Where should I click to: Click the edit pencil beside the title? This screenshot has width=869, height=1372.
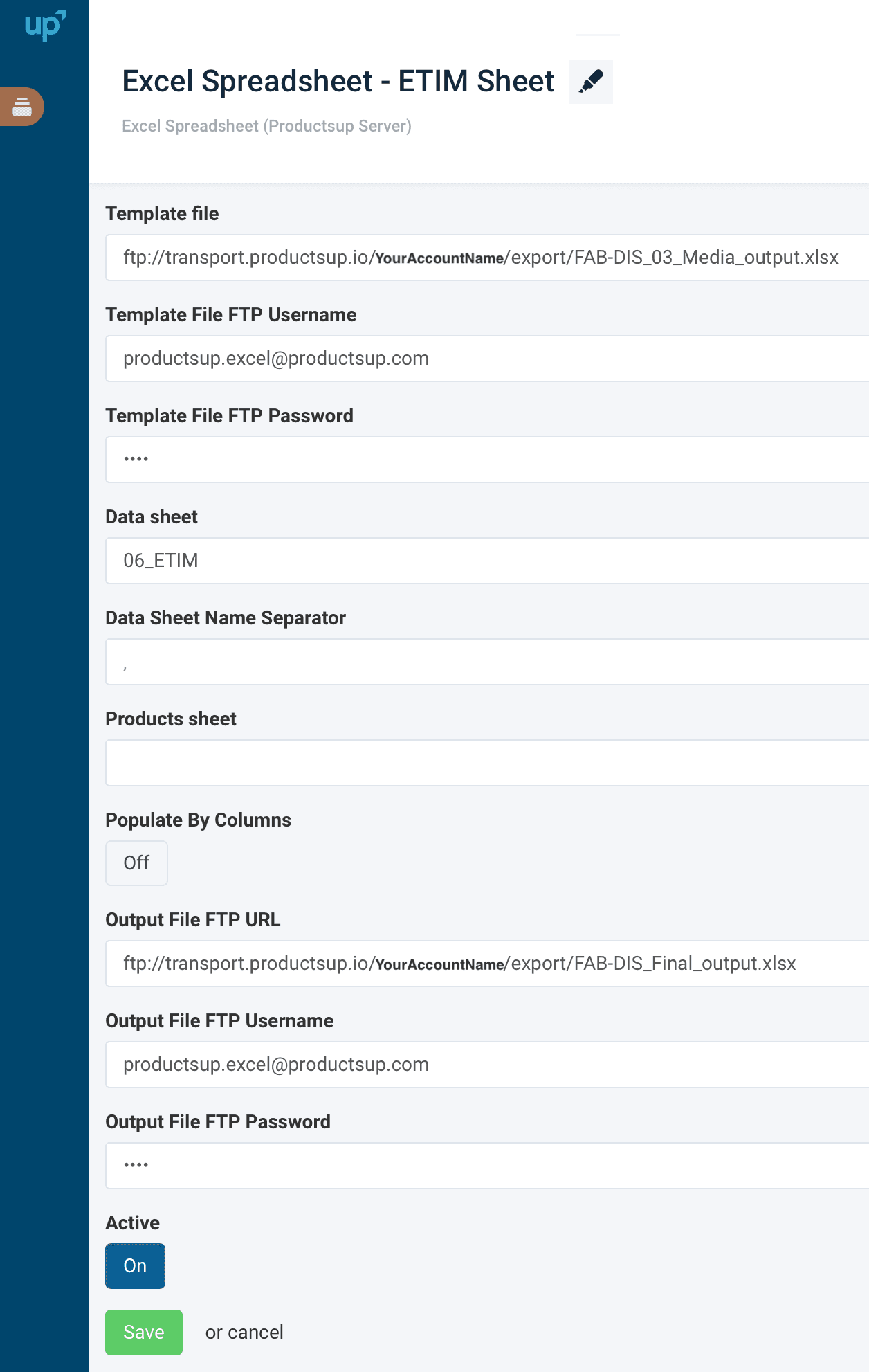(591, 82)
